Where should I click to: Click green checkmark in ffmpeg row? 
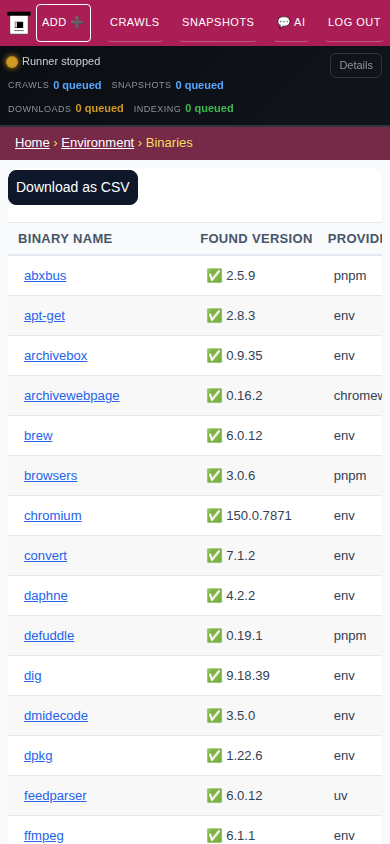(214, 836)
